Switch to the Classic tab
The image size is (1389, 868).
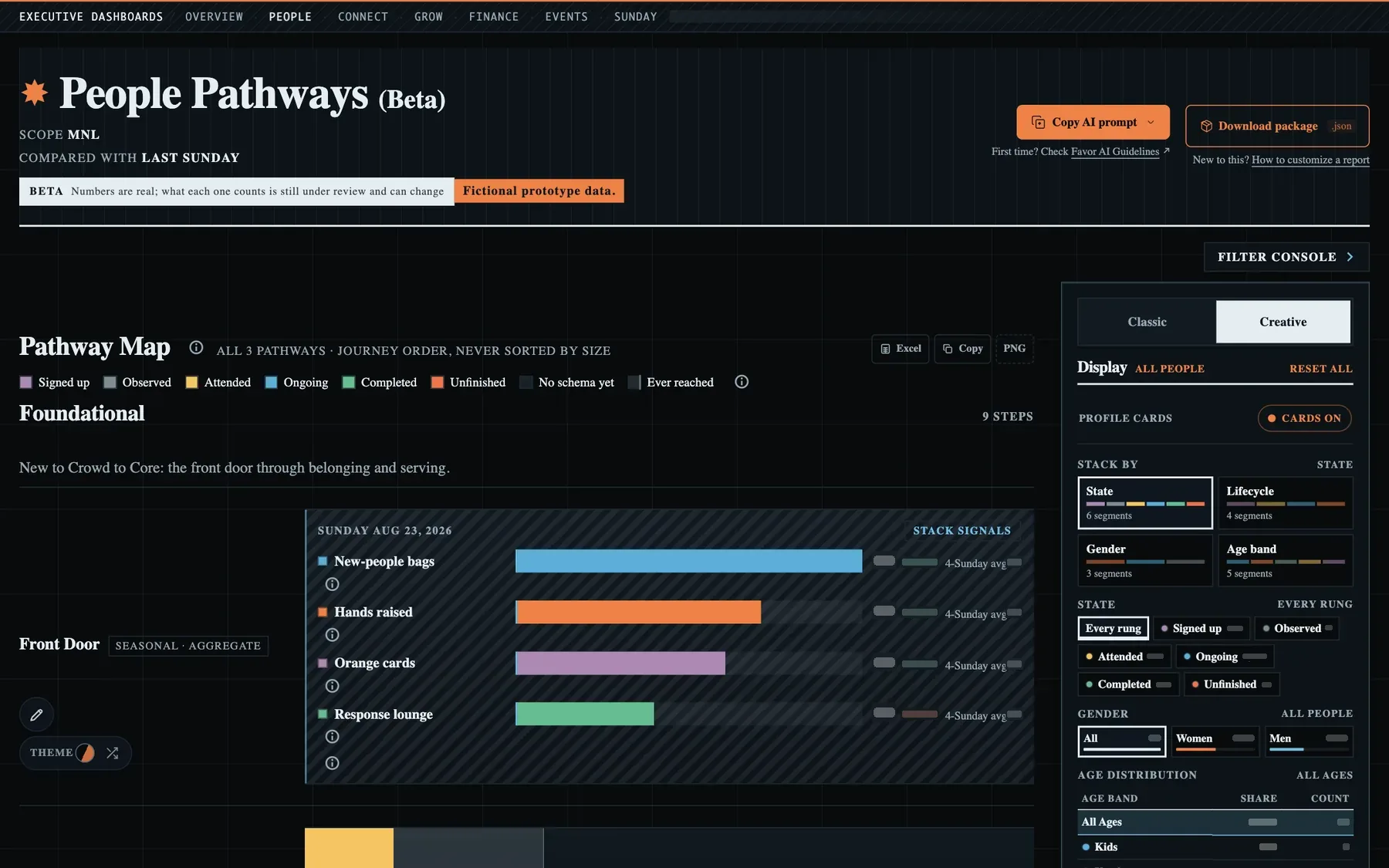(1147, 322)
